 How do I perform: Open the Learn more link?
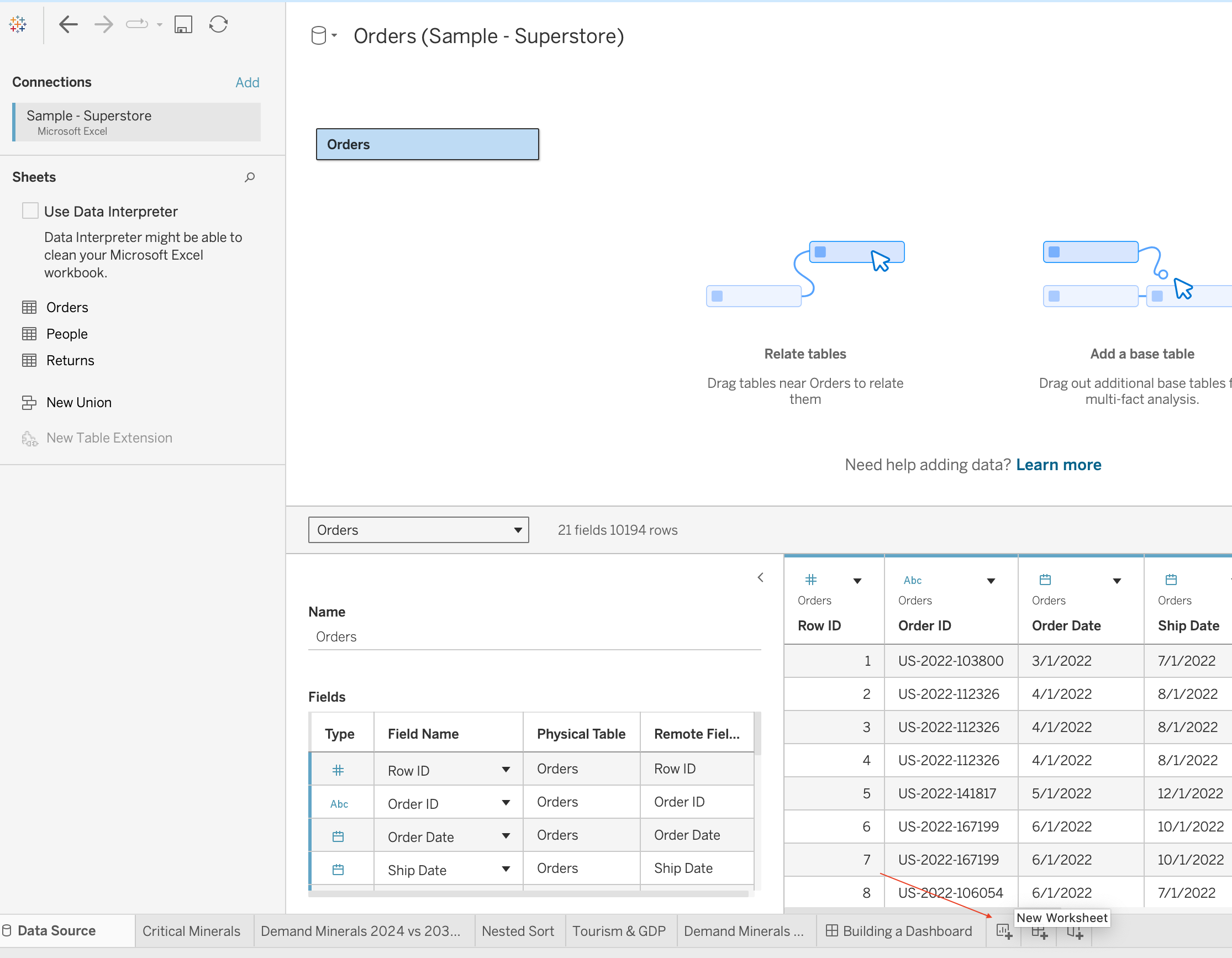click(x=1059, y=464)
